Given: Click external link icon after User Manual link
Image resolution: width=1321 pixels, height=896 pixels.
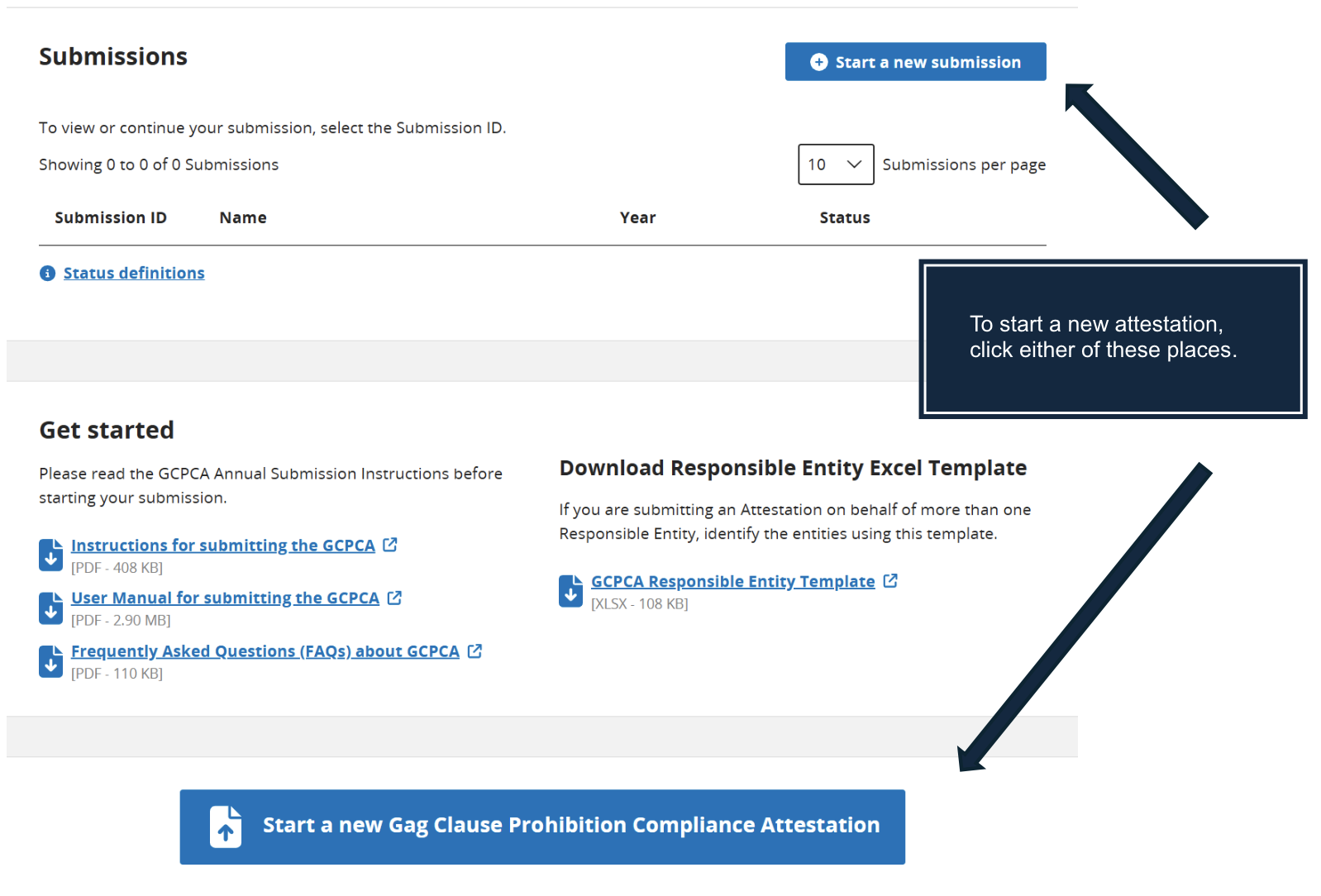Looking at the screenshot, I should (394, 598).
